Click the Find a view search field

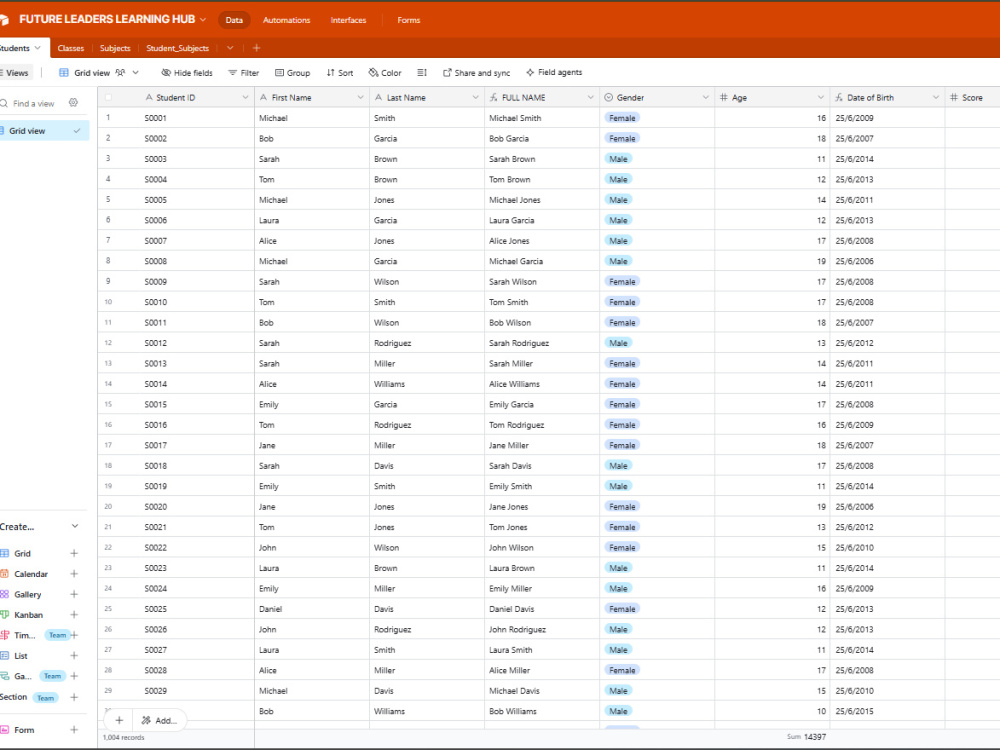34,103
